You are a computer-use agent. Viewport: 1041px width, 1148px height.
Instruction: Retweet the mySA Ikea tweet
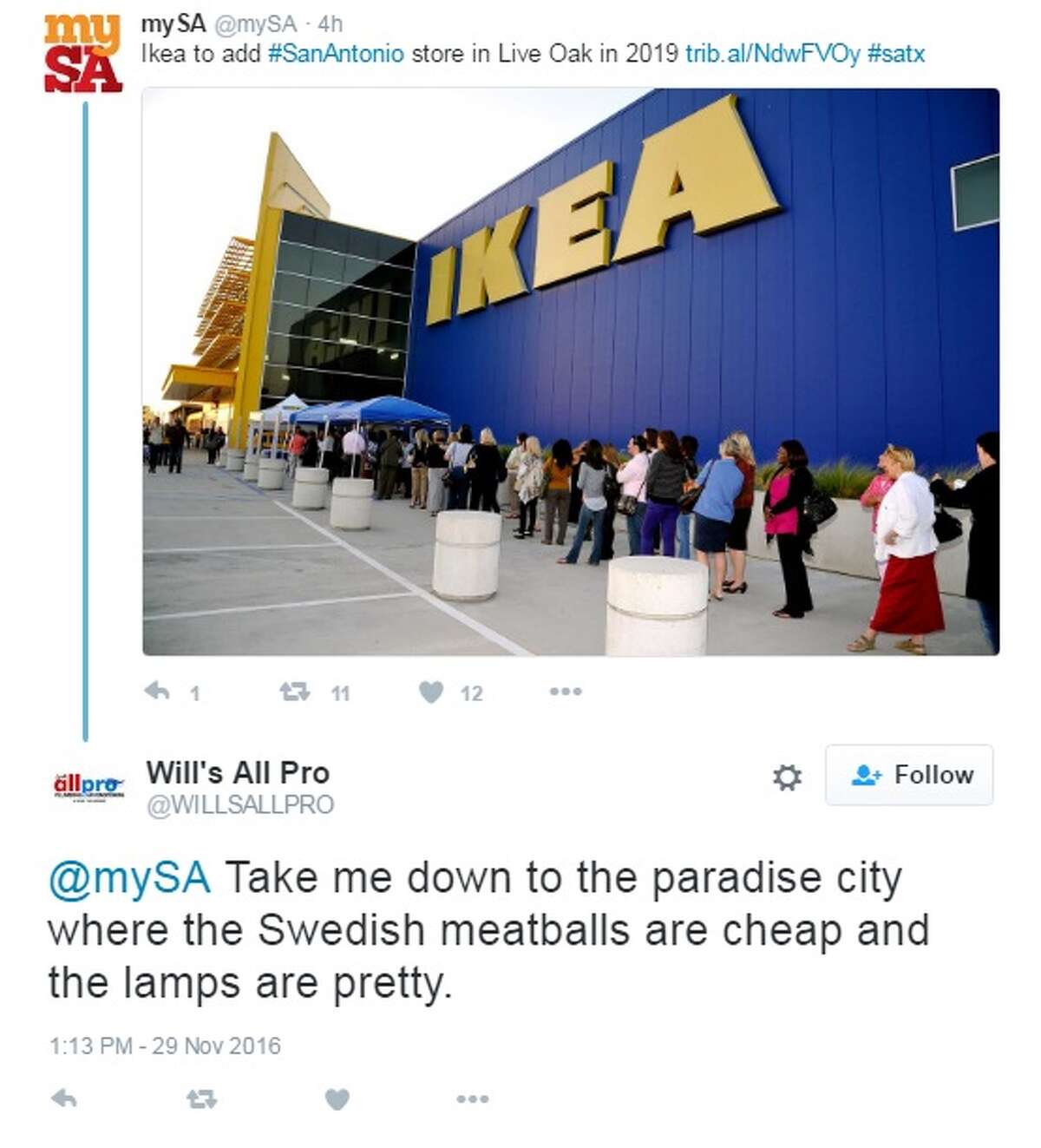click(x=295, y=692)
